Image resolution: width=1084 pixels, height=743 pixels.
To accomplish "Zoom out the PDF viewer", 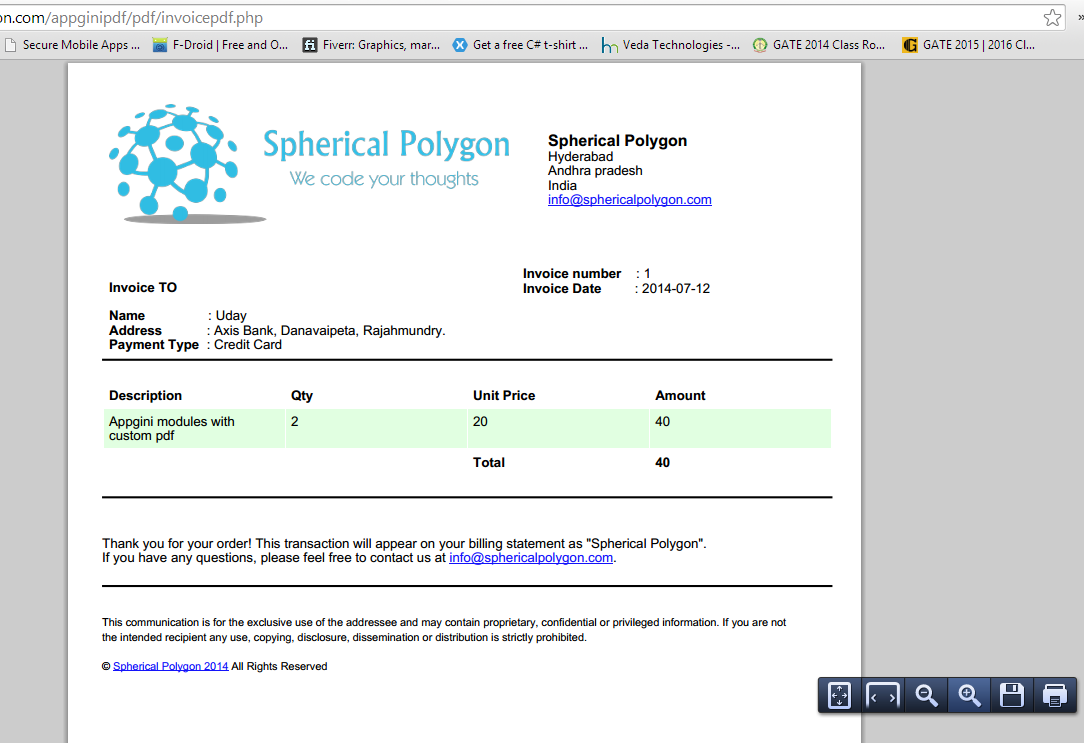I will coord(926,695).
